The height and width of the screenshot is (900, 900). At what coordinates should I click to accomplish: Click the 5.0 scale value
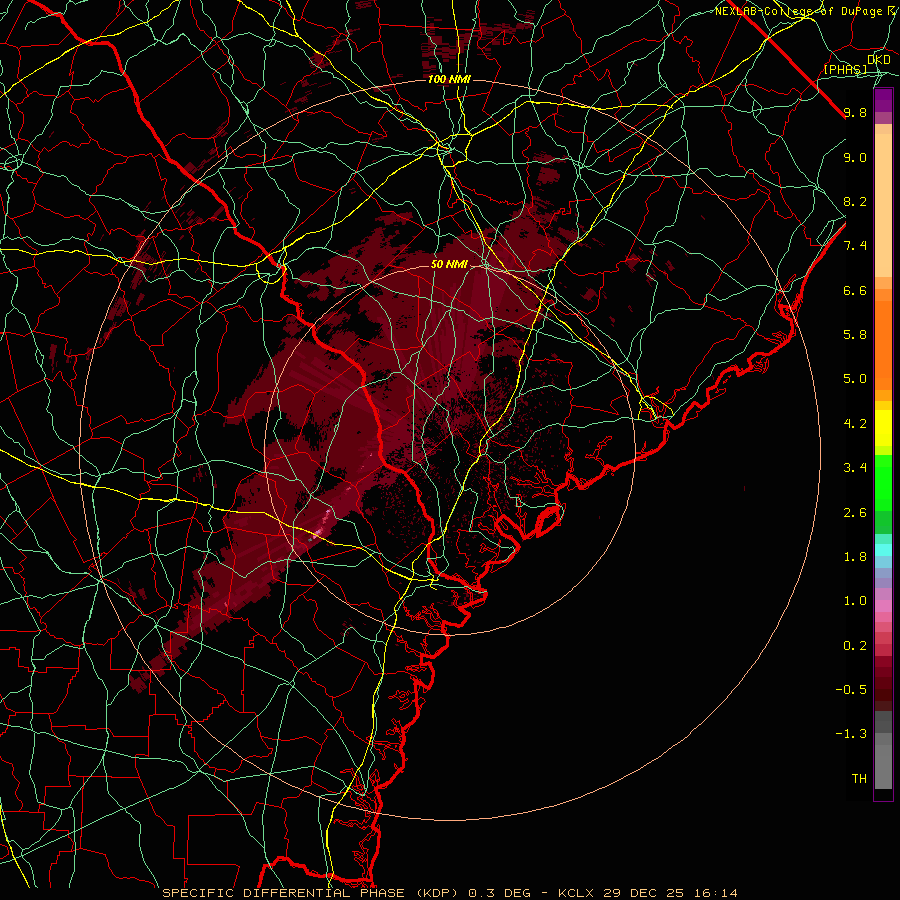tap(855, 379)
